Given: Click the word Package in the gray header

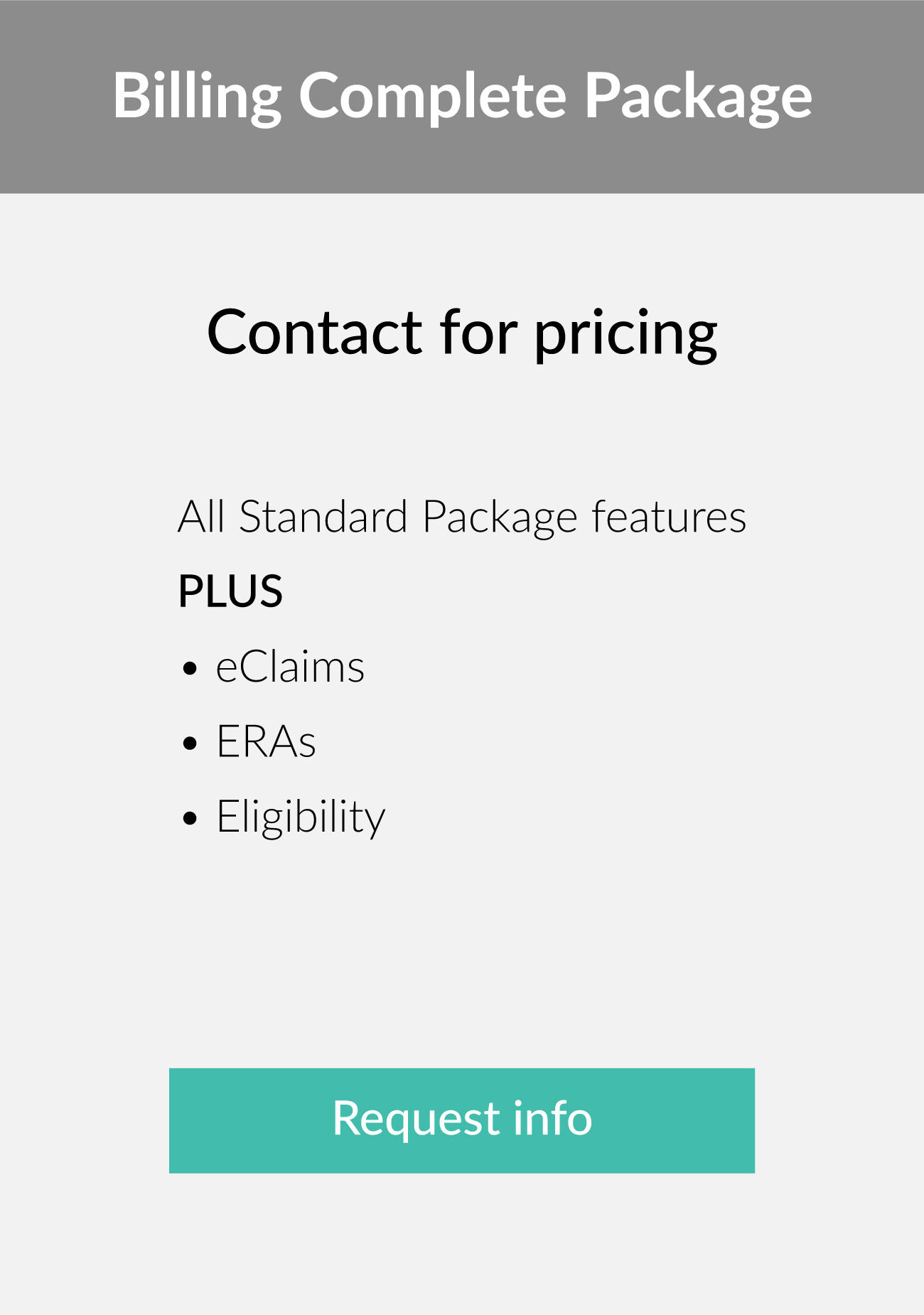Looking at the screenshot, I should 698,97.
